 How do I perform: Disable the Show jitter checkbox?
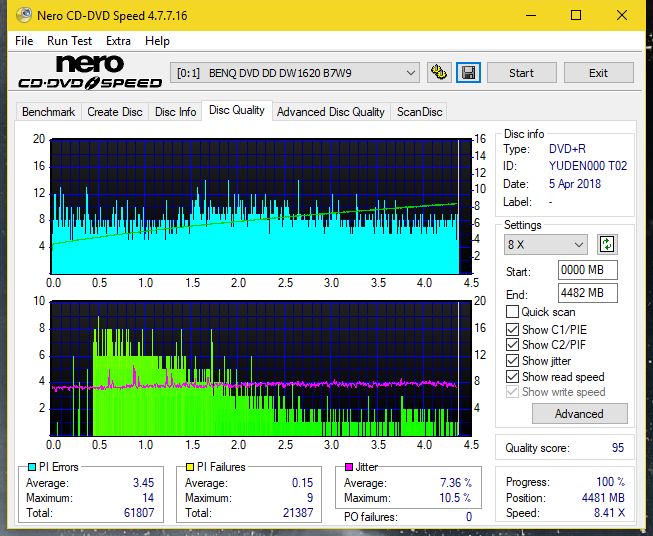[512, 361]
